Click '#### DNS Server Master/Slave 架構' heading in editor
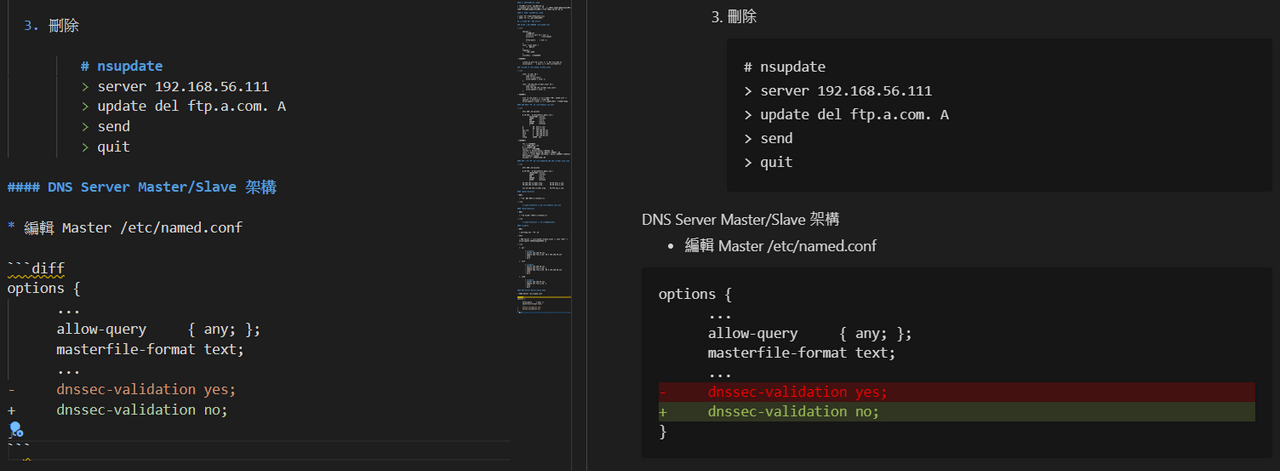The height and width of the screenshot is (471, 1280). [142, 187]
